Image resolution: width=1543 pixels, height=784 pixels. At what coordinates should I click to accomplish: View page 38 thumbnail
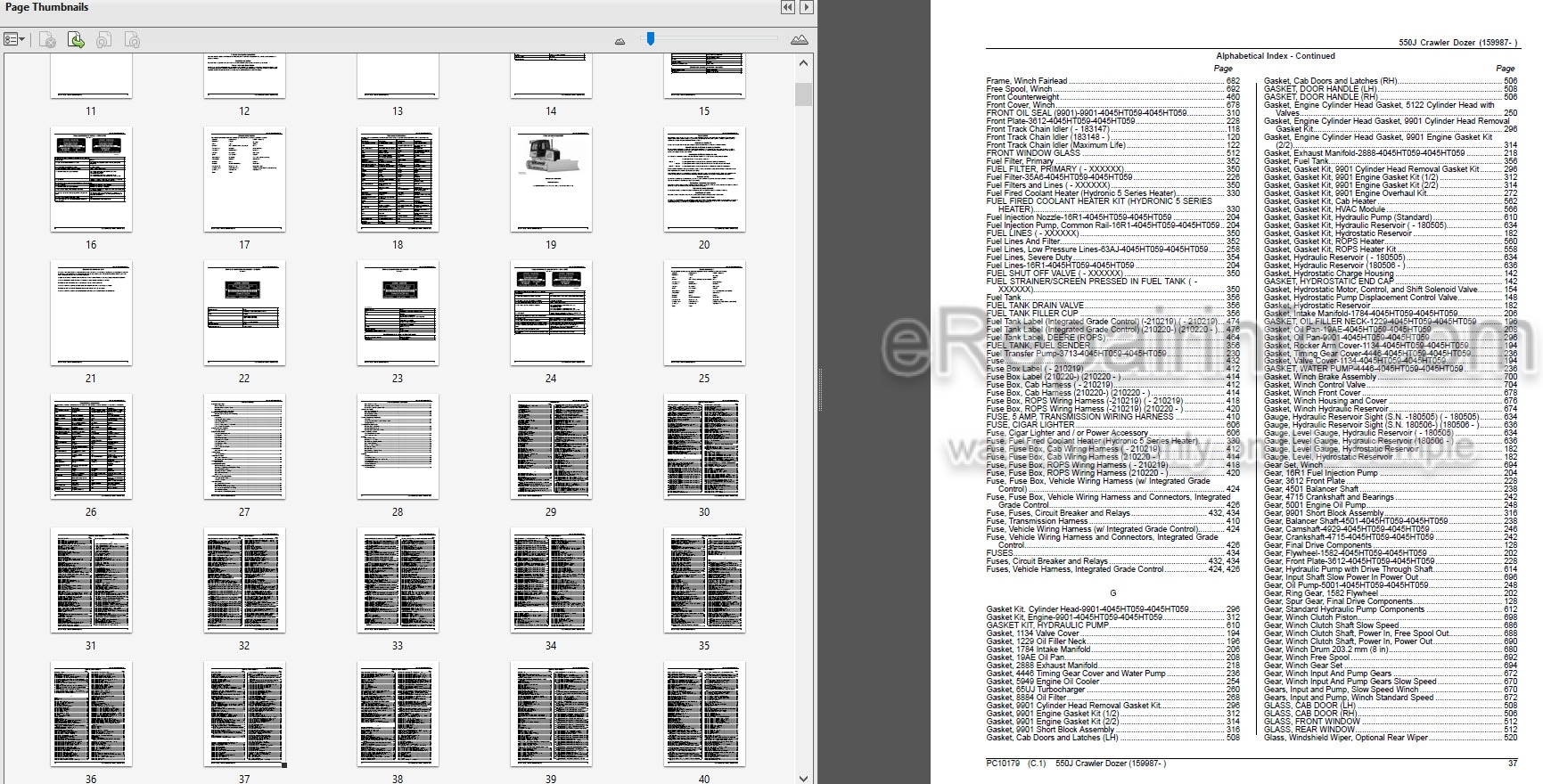398,714
